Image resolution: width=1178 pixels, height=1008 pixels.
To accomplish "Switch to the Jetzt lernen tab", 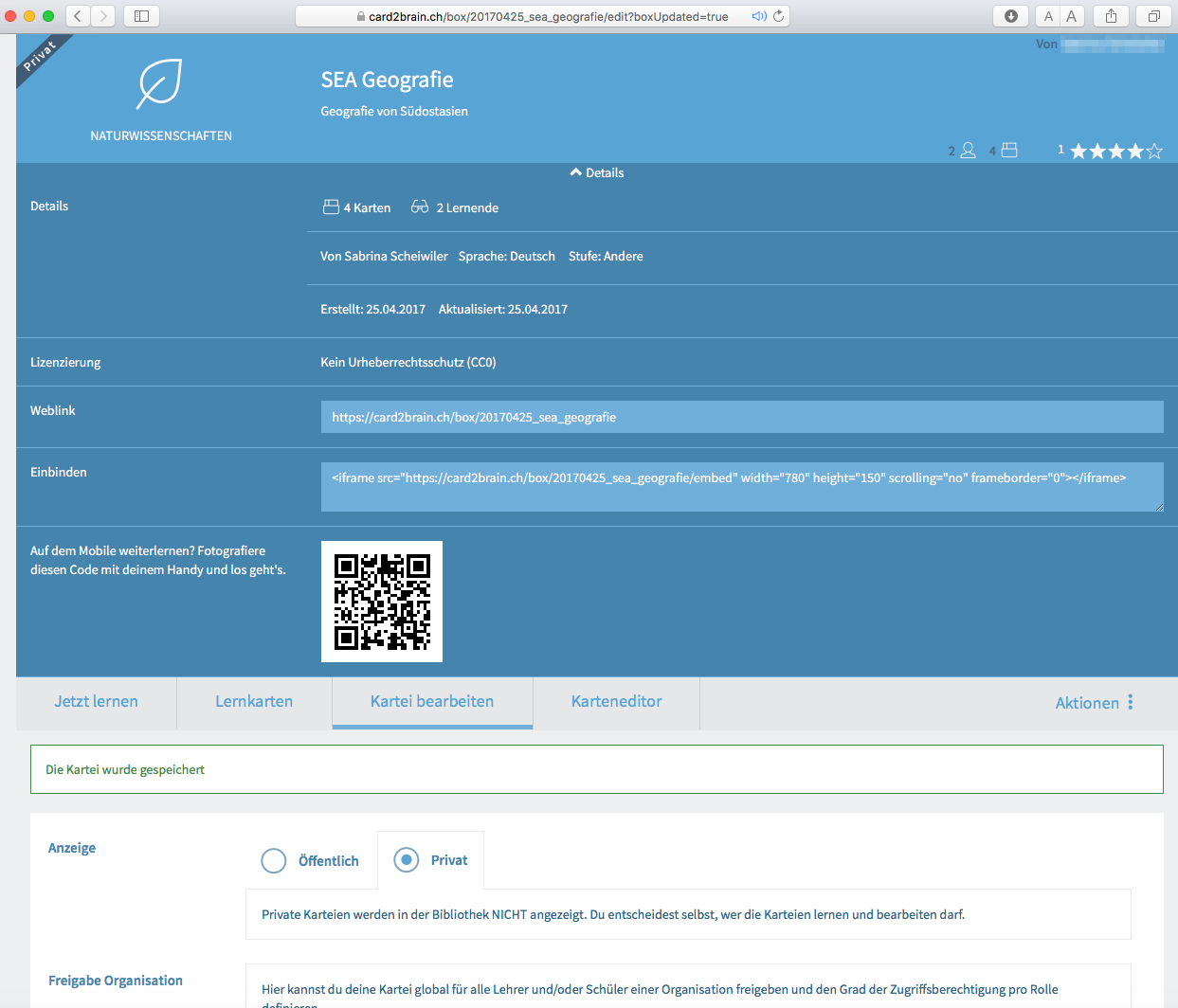I will [x=96, y=702].
